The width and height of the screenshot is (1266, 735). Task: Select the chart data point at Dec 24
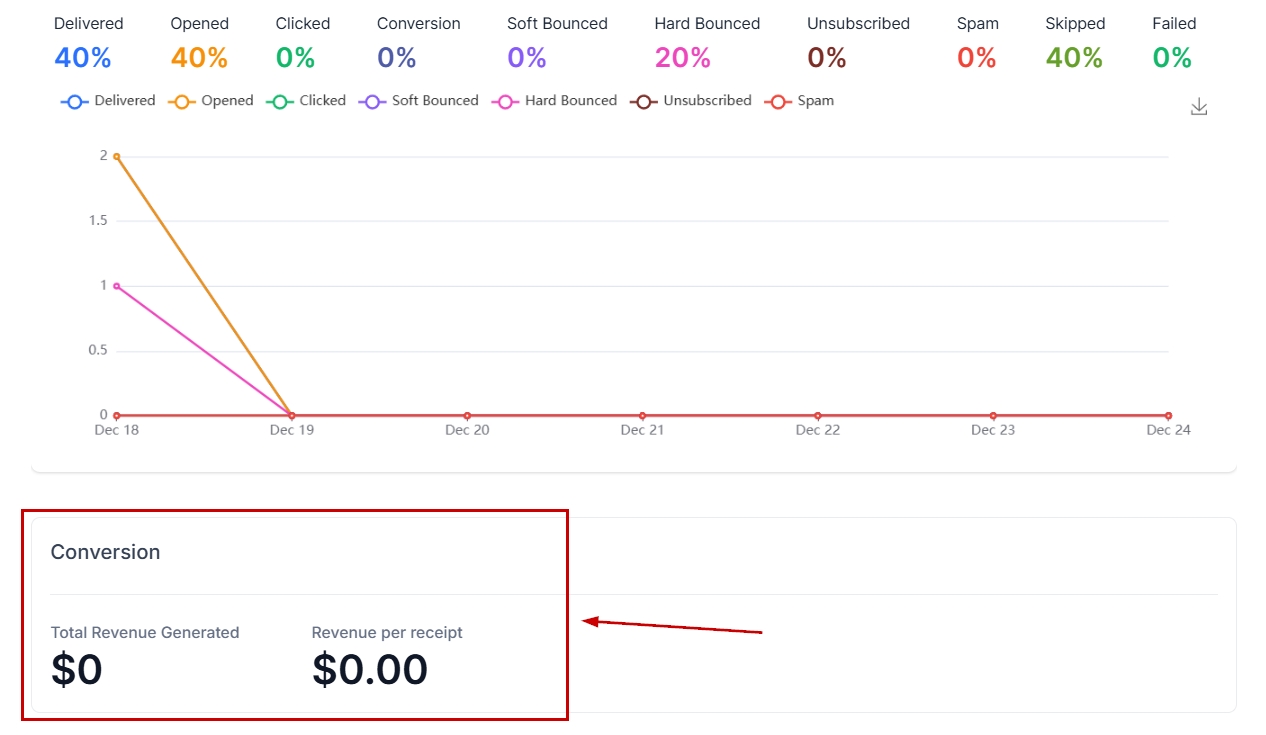coord(1168,415)
